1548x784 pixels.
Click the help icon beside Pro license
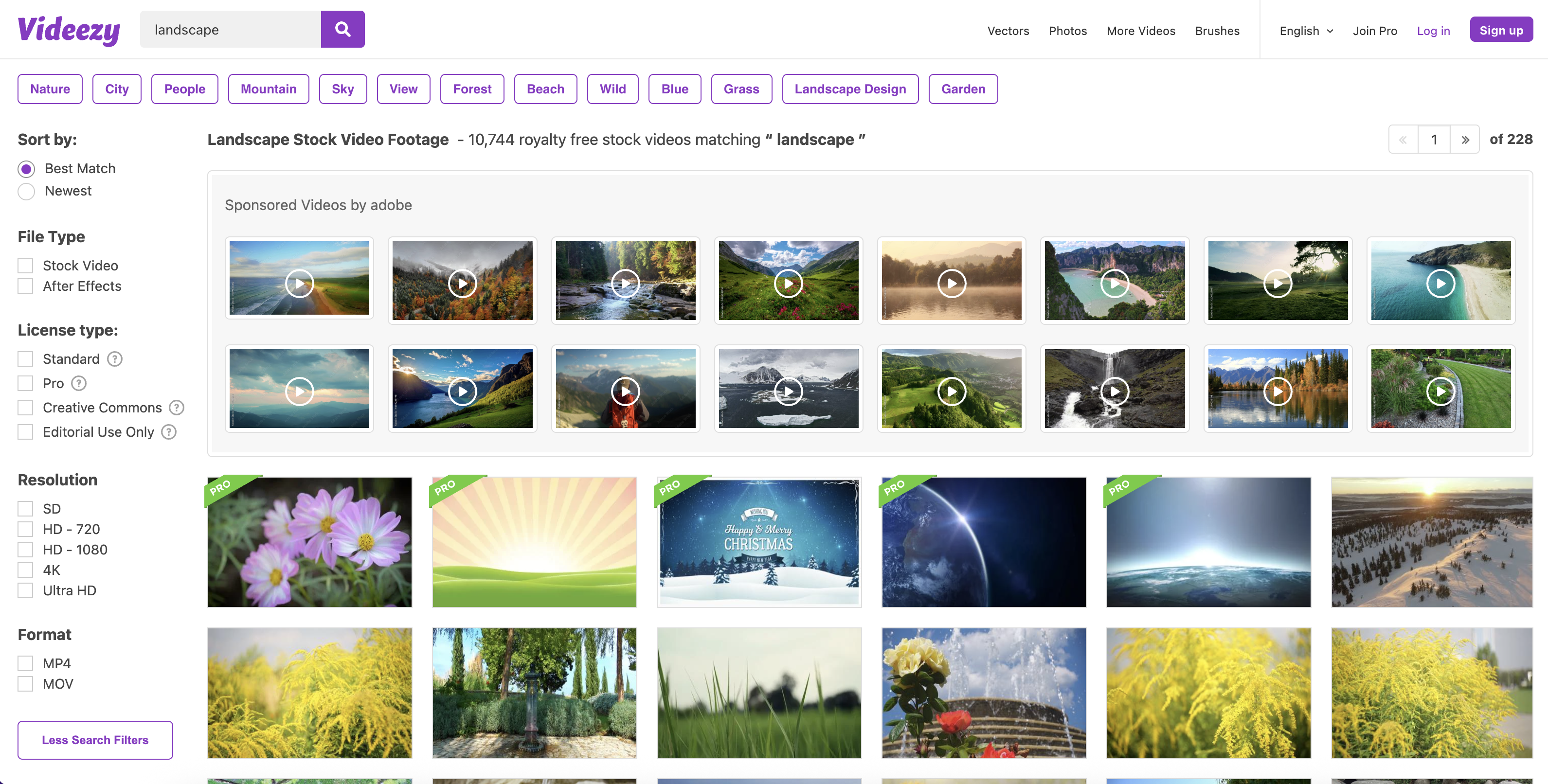(79, 383)
